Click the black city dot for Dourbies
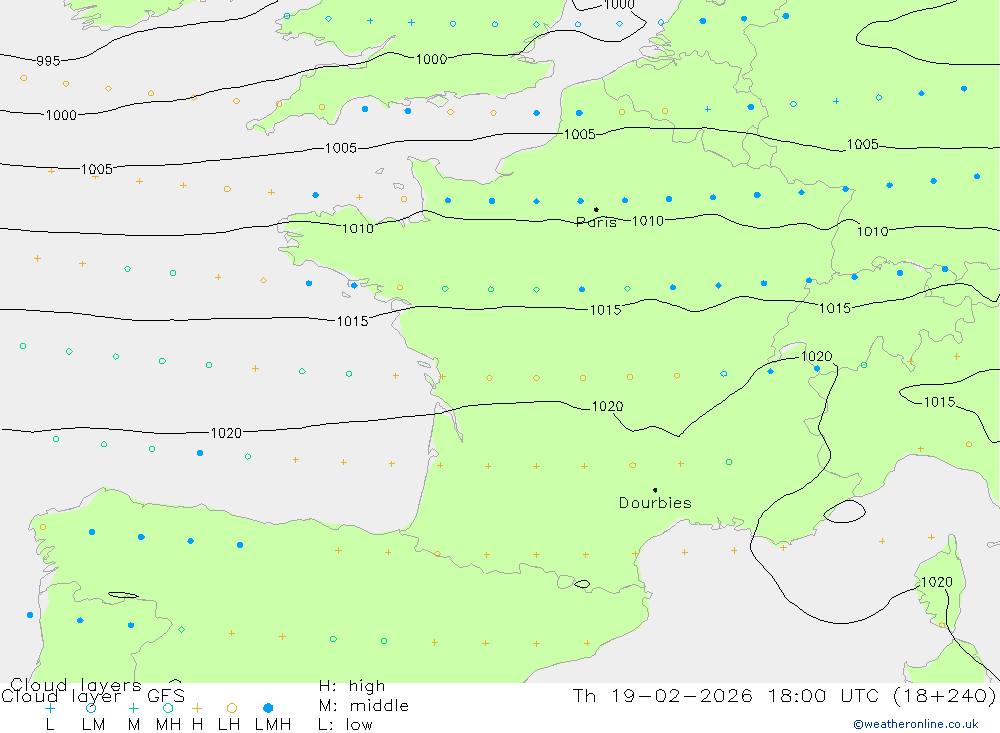 [655, 490]
